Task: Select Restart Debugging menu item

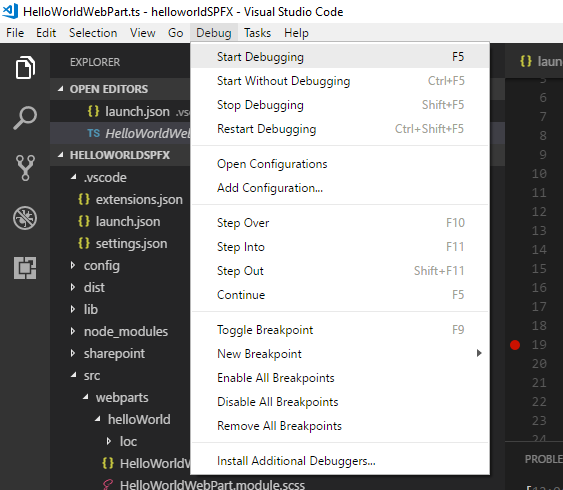Action: click(340, 129)
